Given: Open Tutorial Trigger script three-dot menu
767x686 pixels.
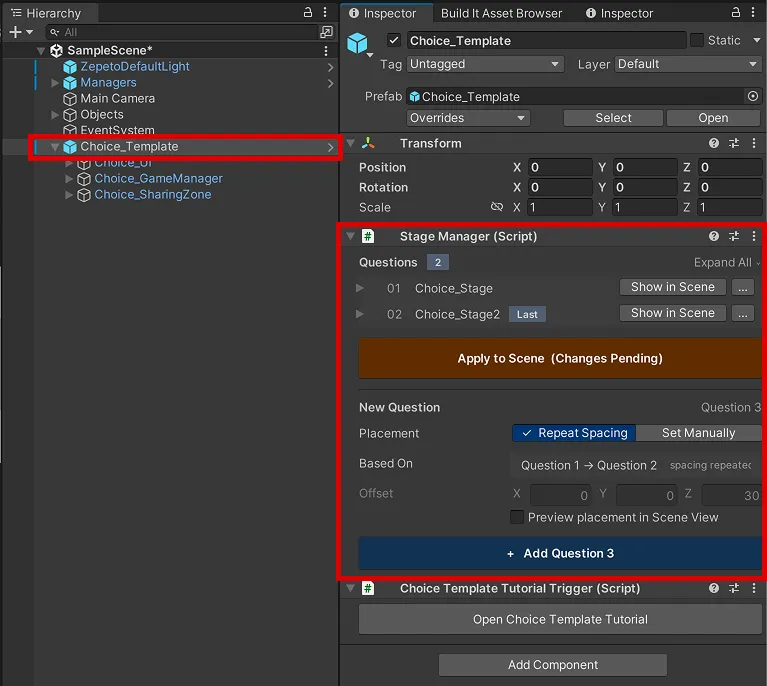Looking at the screenshot, I should tap(753, 588).
